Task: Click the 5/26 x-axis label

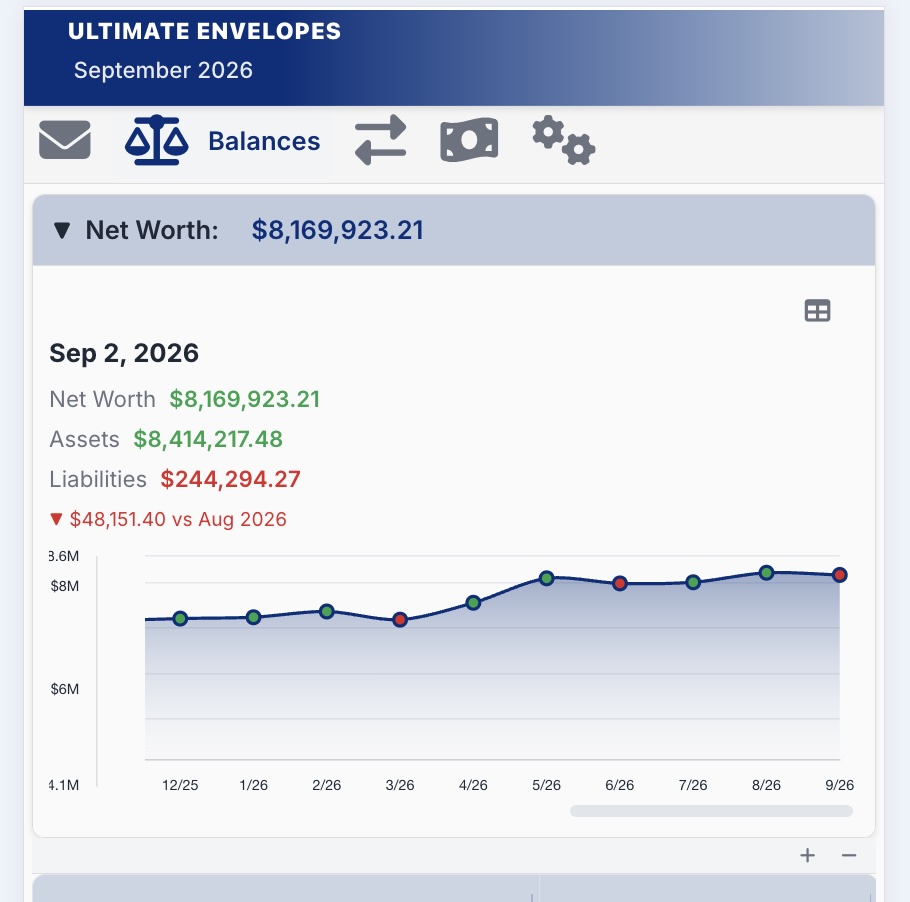Action: (x=546, y=785)
